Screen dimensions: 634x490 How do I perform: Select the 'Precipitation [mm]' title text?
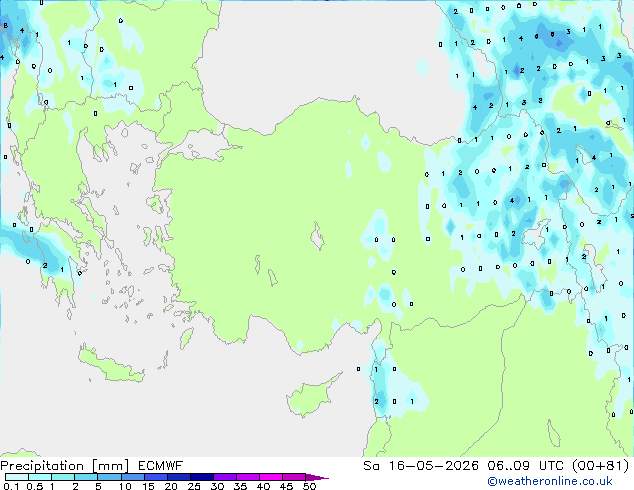pyautogui.click(x=65, y=466)
